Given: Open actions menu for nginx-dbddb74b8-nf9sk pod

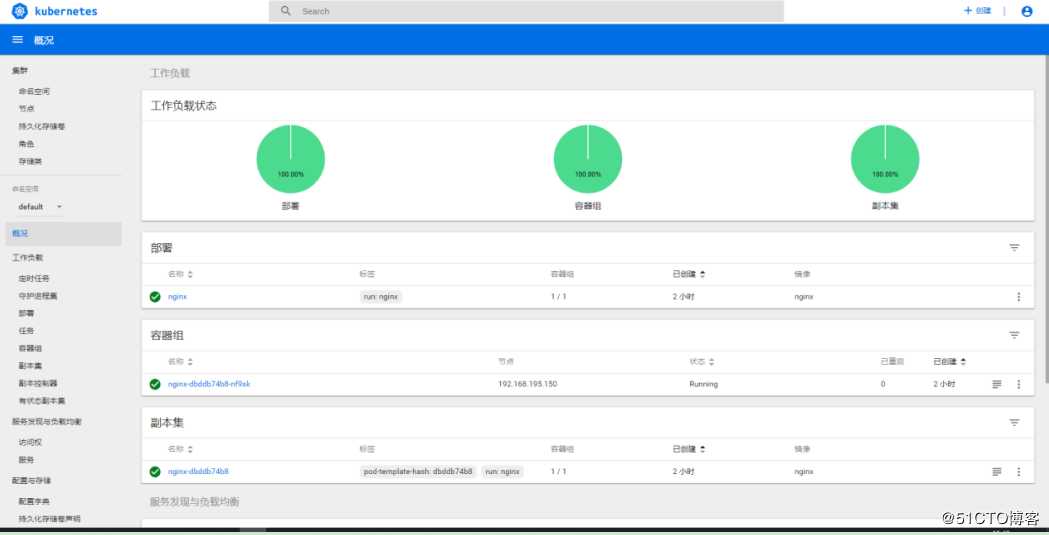Looking at the screenshot, I should click(1018, 384).
